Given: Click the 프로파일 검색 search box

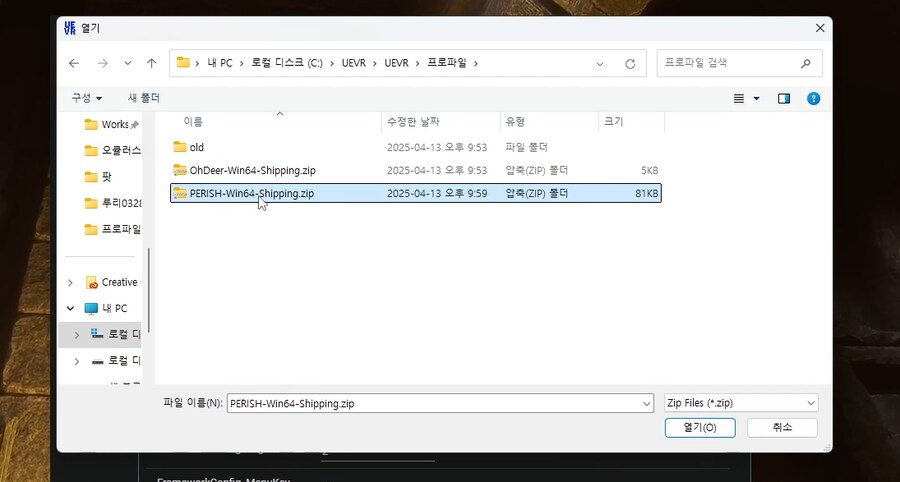Looking at the screenshot, I should pyautogui.click(x=739, y=63).
